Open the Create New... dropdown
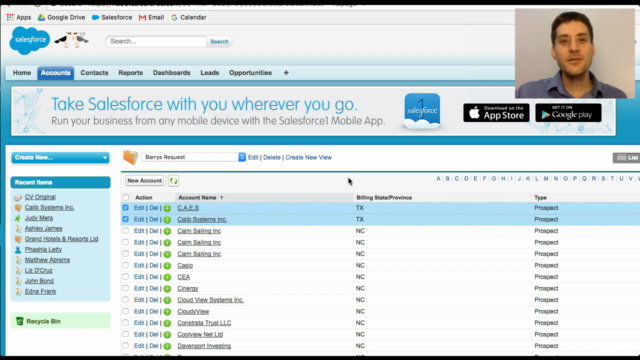 60,158
